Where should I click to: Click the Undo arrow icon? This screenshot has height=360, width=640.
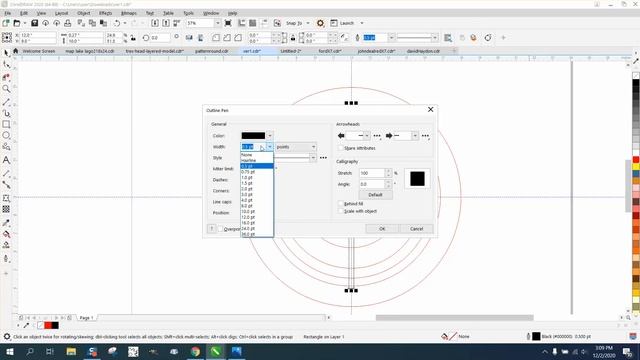click(117, 23)
